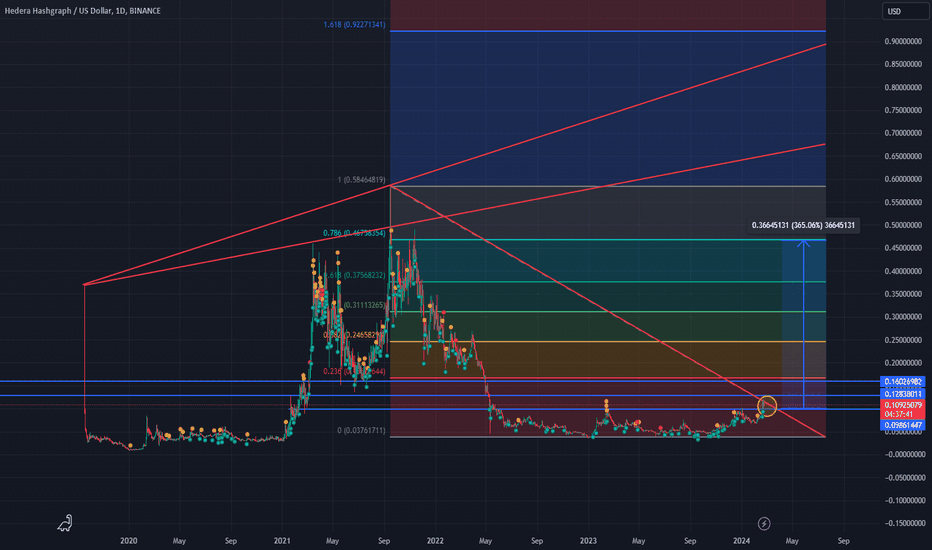
Task: Select the blue vertical measurement arrow
Action: pyautogui.click(x=804, y=324)
